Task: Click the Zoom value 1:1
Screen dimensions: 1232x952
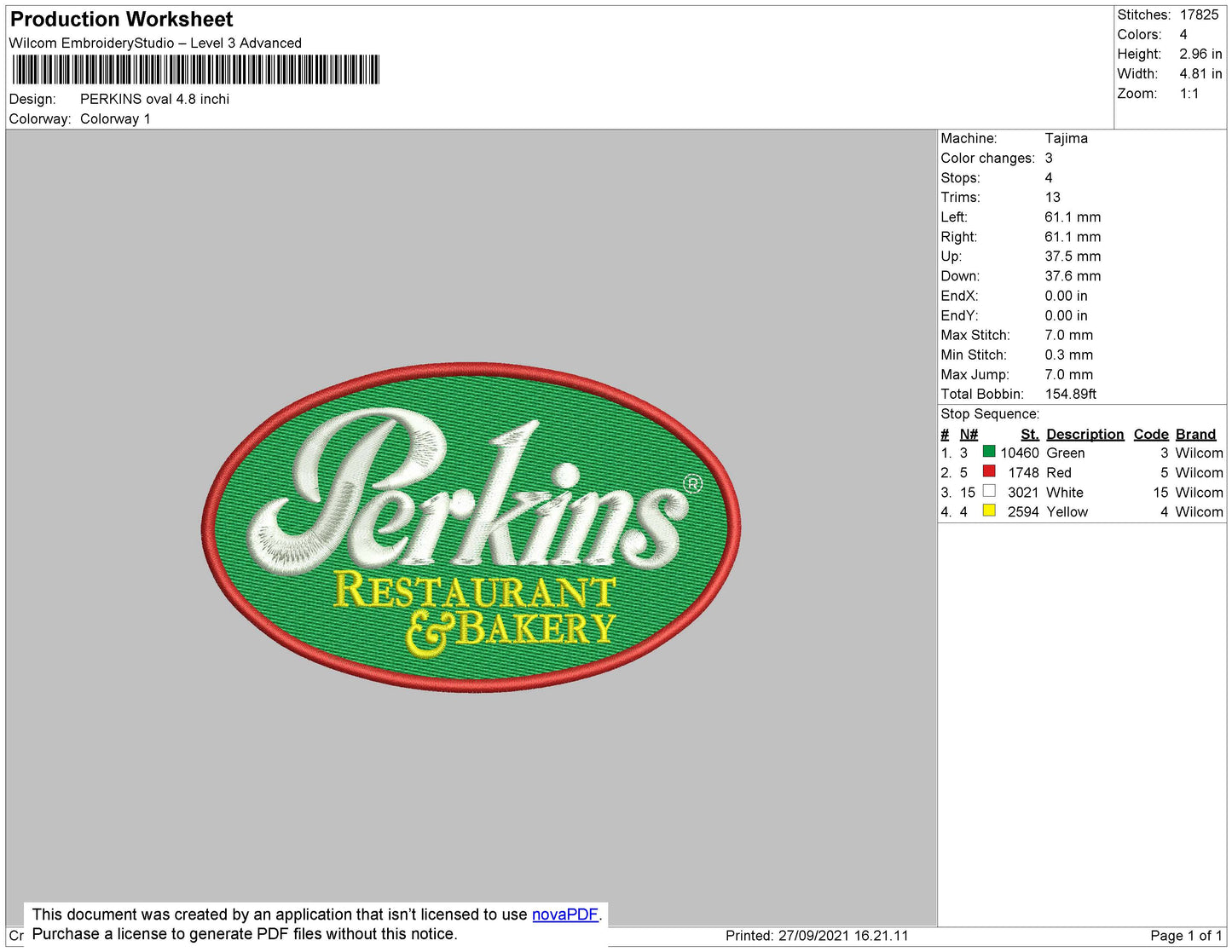Action: 1189,93
